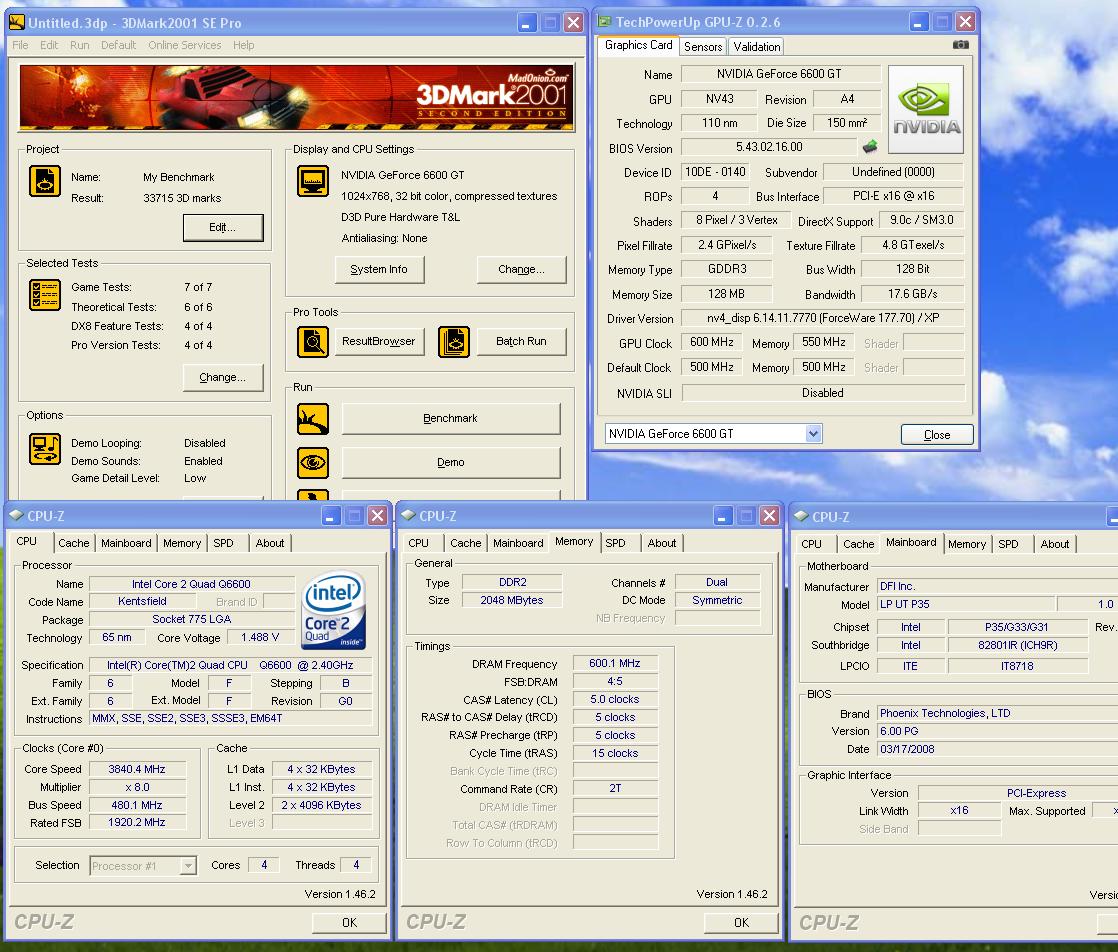Click the GPU-Z Name field NVIDIA GeForce 6600 GT
The image size is (1118, 952).
pos(781,74)
